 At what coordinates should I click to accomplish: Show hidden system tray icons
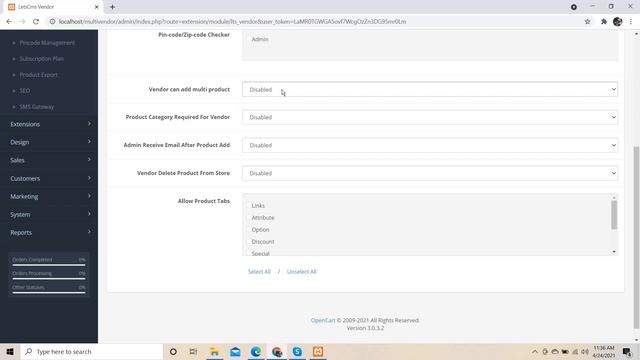point(534,351)
